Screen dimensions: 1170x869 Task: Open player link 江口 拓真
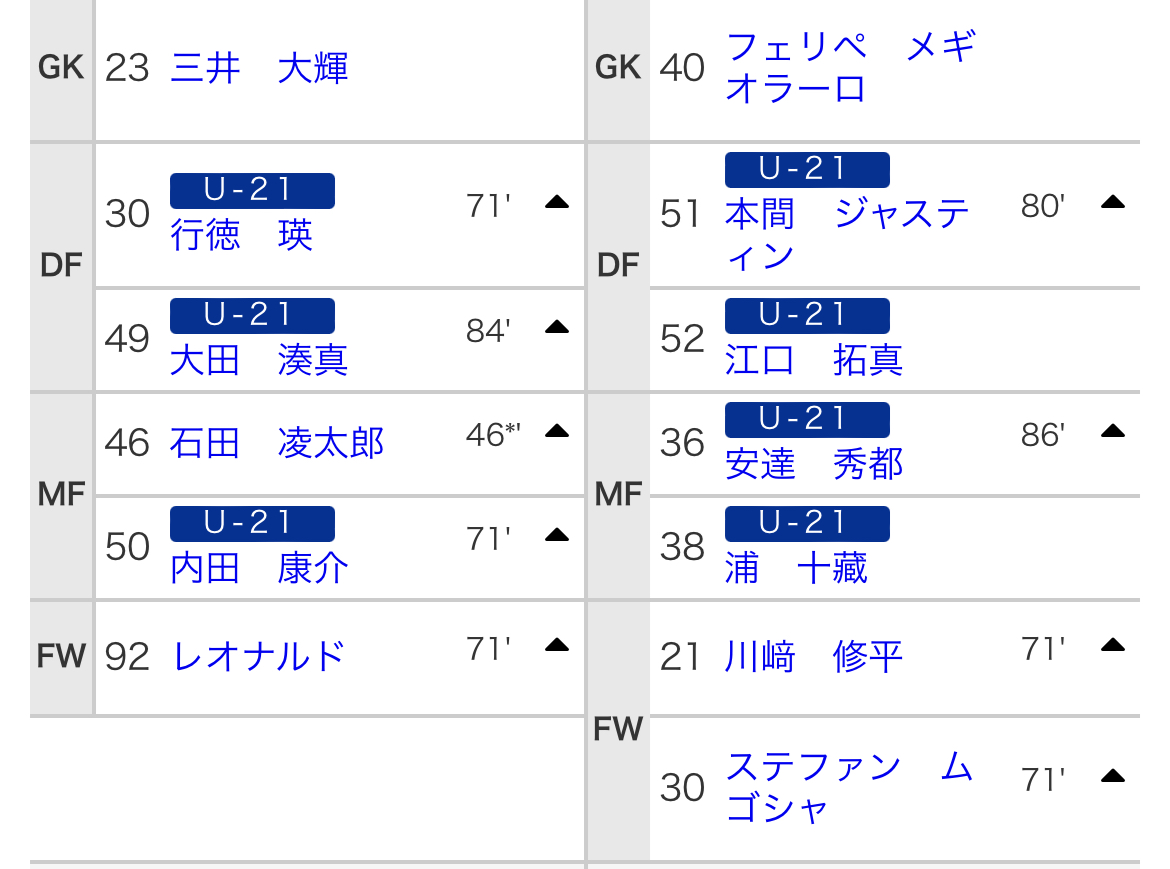814,360
